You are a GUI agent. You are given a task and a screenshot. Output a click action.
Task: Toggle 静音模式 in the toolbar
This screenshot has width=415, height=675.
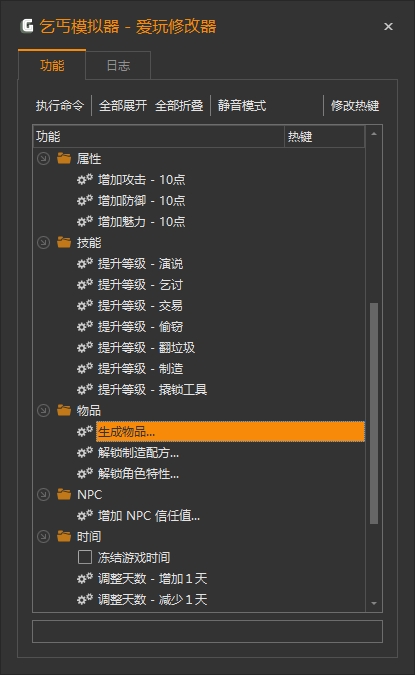click(x=242, y=105)
